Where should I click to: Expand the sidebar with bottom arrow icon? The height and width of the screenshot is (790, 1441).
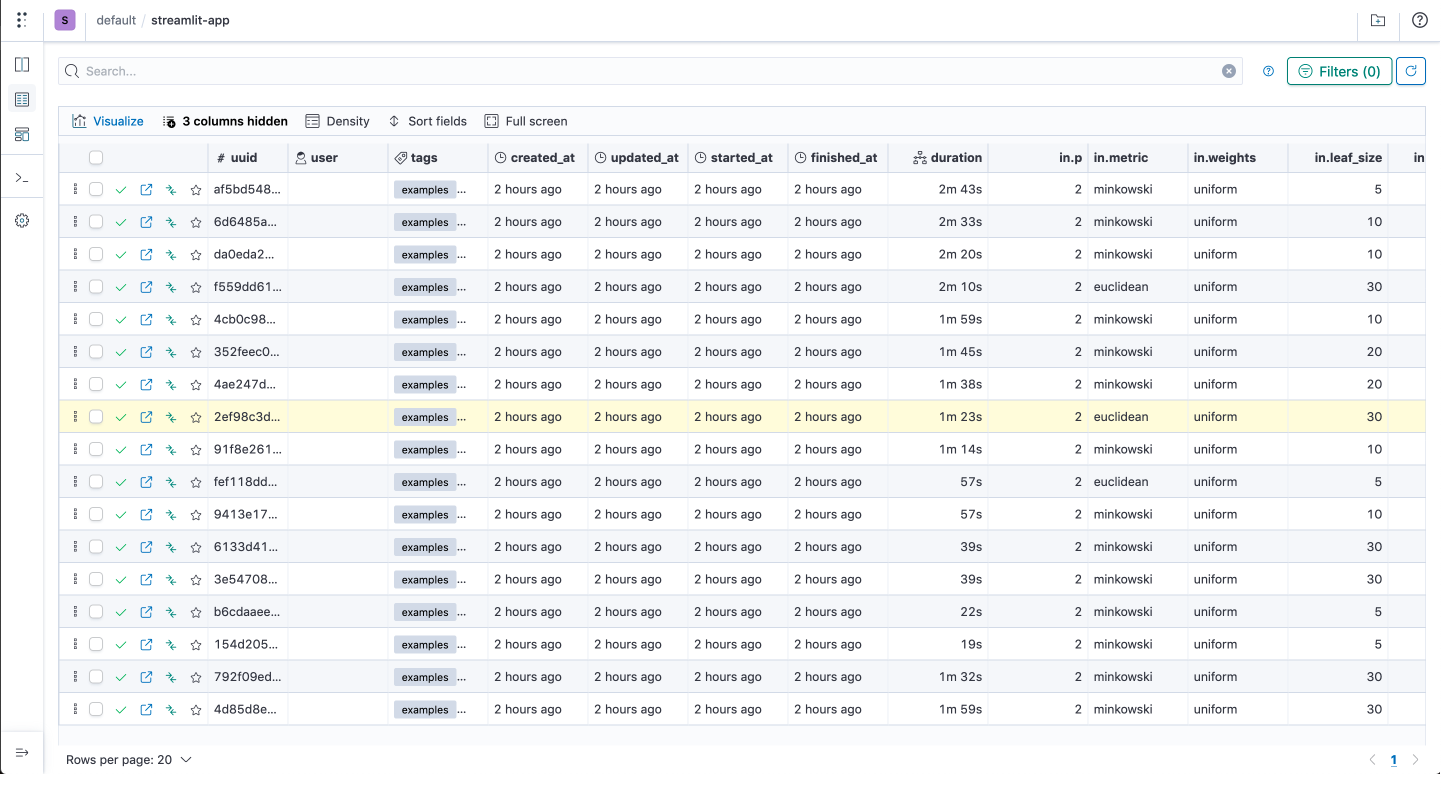(x=22, y=752)
